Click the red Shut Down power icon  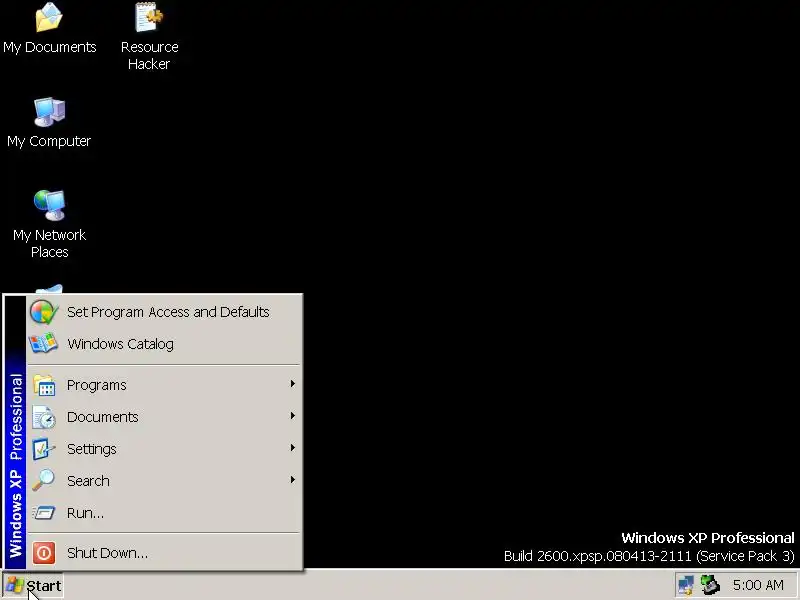44,553
